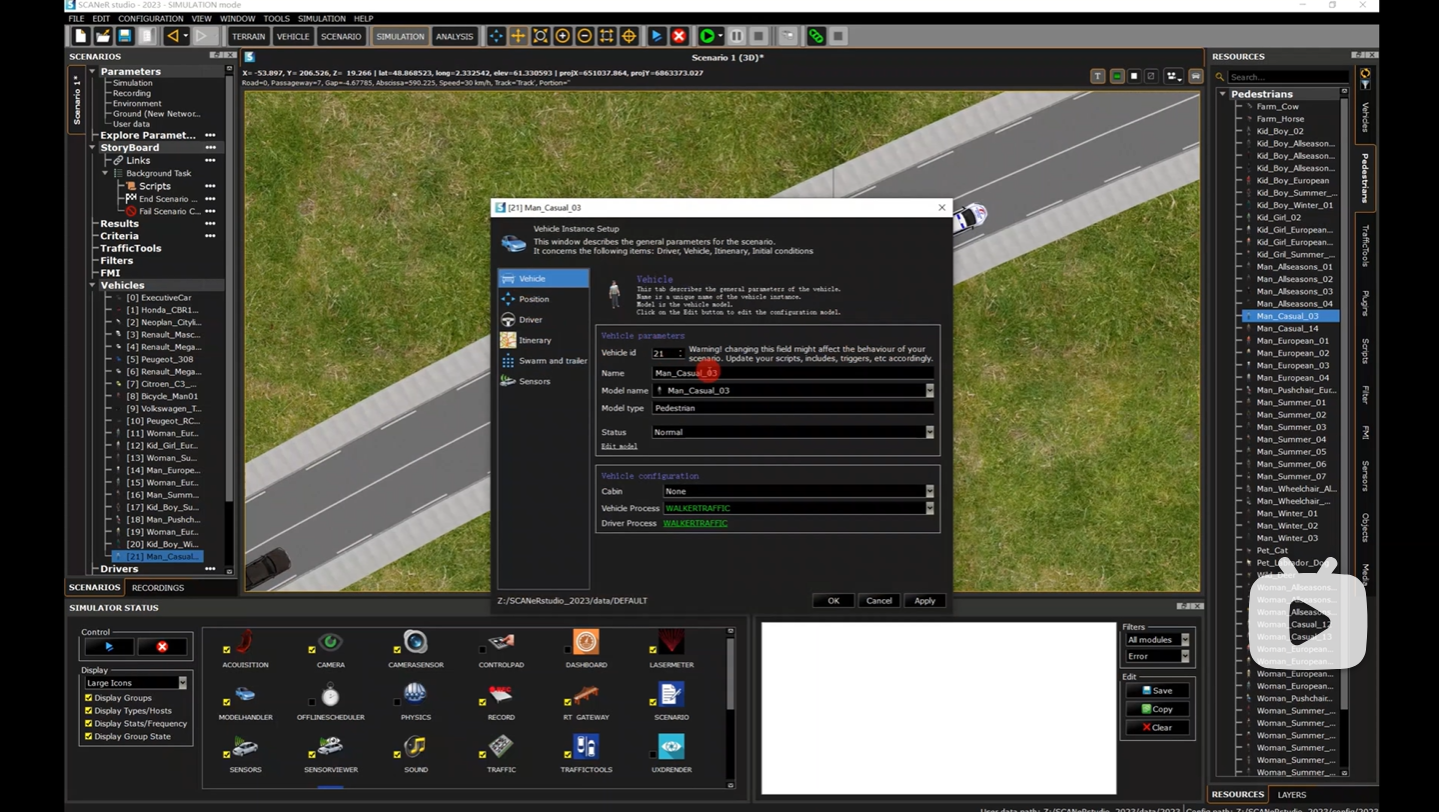Click the Apply button in dialog
Viewport: 1439px width, 812px height.
click(924, 601)
